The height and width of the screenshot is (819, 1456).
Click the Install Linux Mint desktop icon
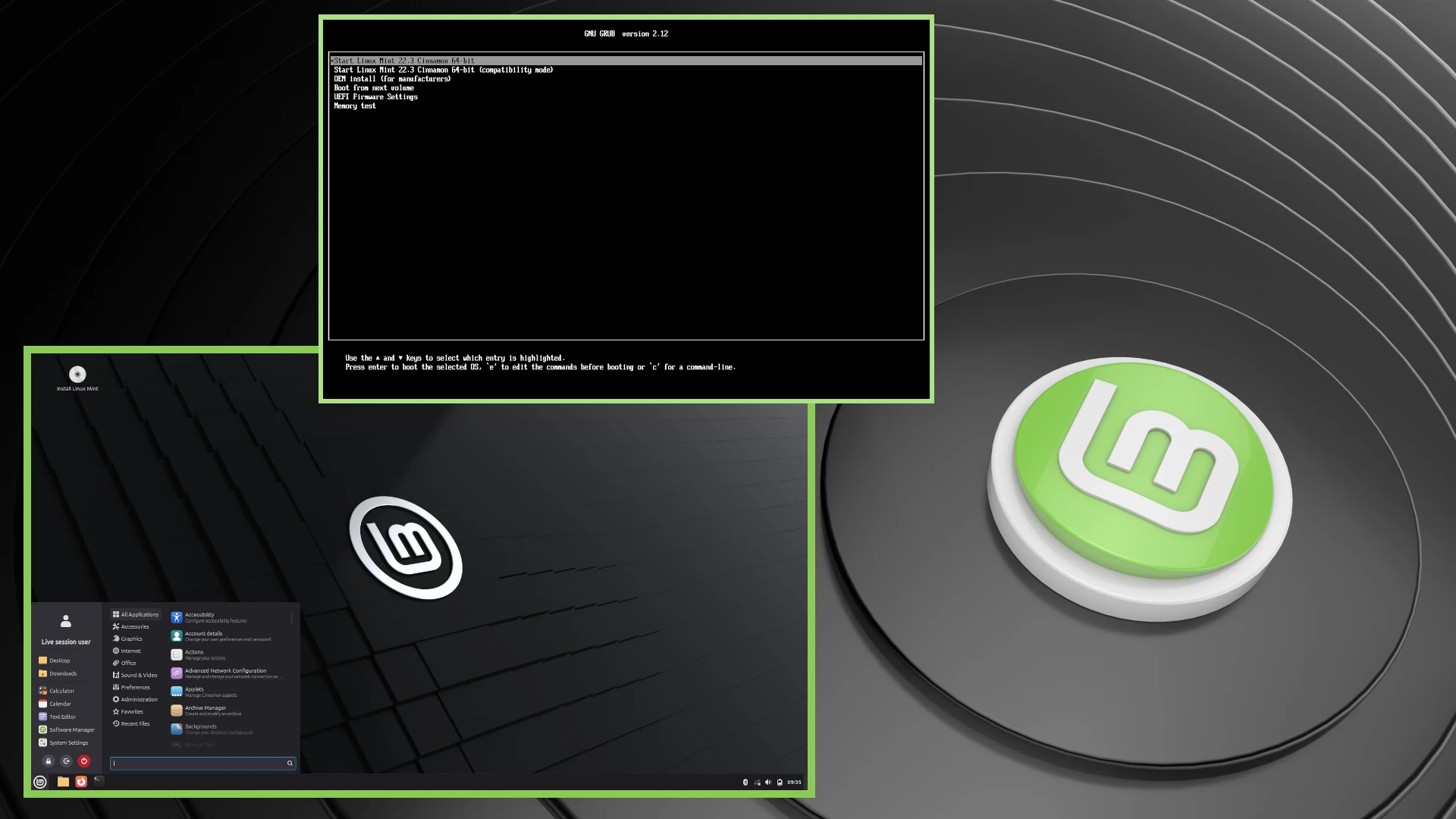click(x=77, y=378)
